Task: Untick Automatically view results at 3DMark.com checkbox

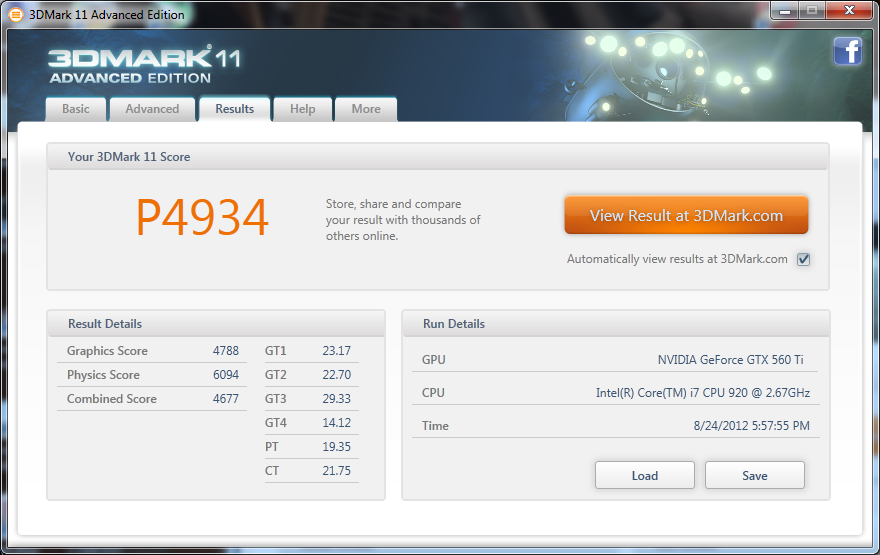Action: coord(804,259)
